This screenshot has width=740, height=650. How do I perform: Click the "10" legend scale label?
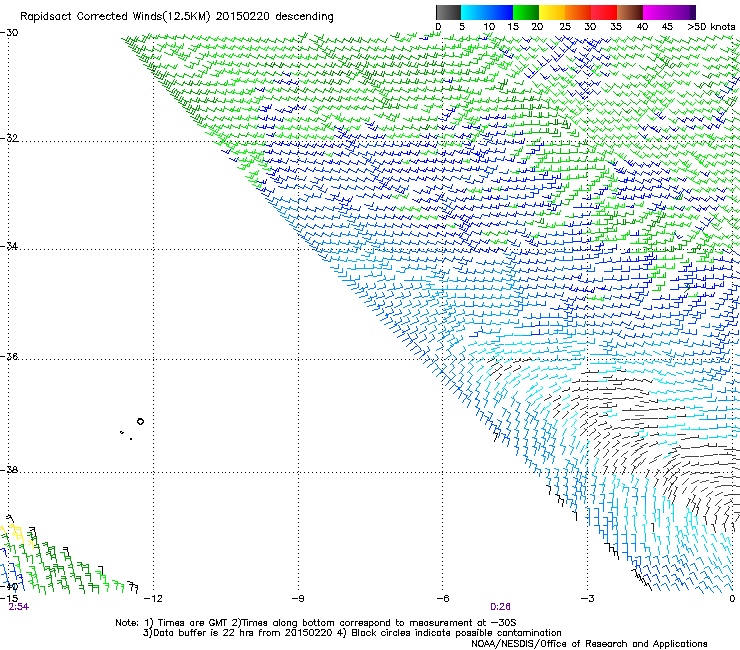[489, 27]
